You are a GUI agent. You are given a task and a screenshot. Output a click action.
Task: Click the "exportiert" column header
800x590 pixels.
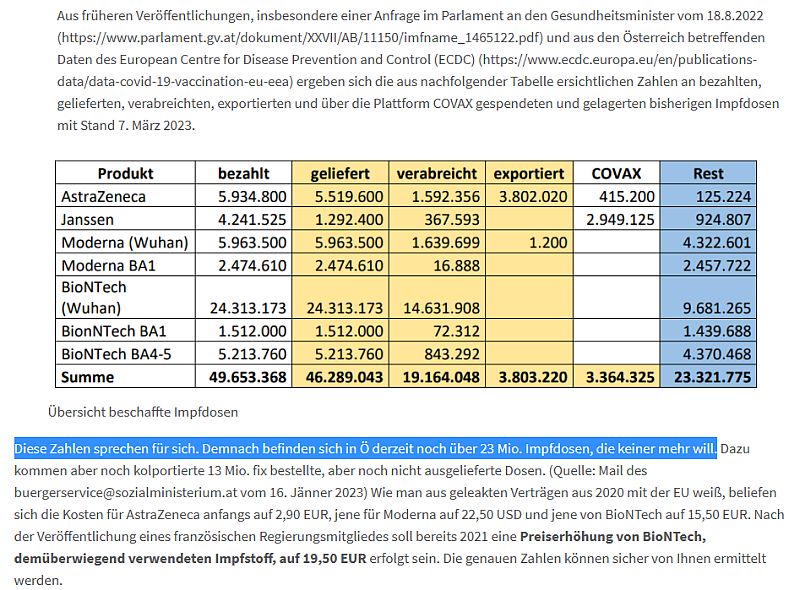click(x=529, y=173)
